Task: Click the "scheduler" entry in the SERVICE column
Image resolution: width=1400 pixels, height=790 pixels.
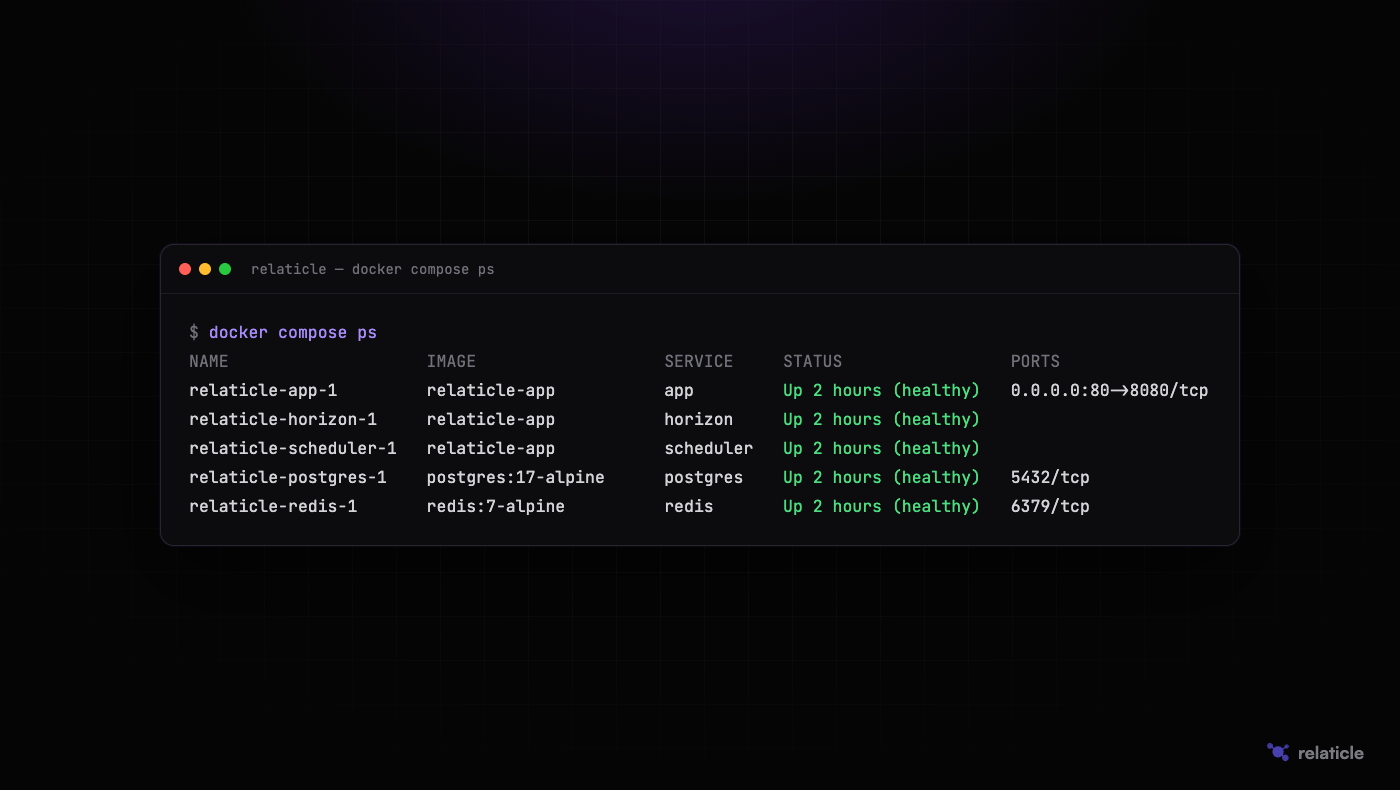Action: tap(709, 448)
